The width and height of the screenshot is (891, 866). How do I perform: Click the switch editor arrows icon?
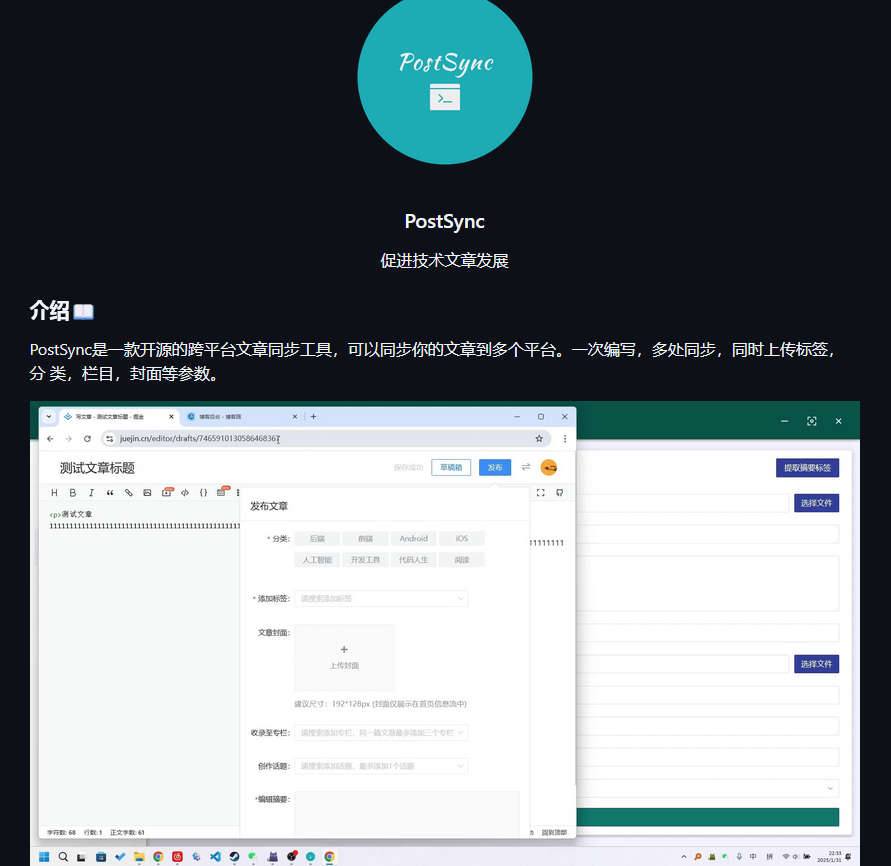(x=526, y=467)
